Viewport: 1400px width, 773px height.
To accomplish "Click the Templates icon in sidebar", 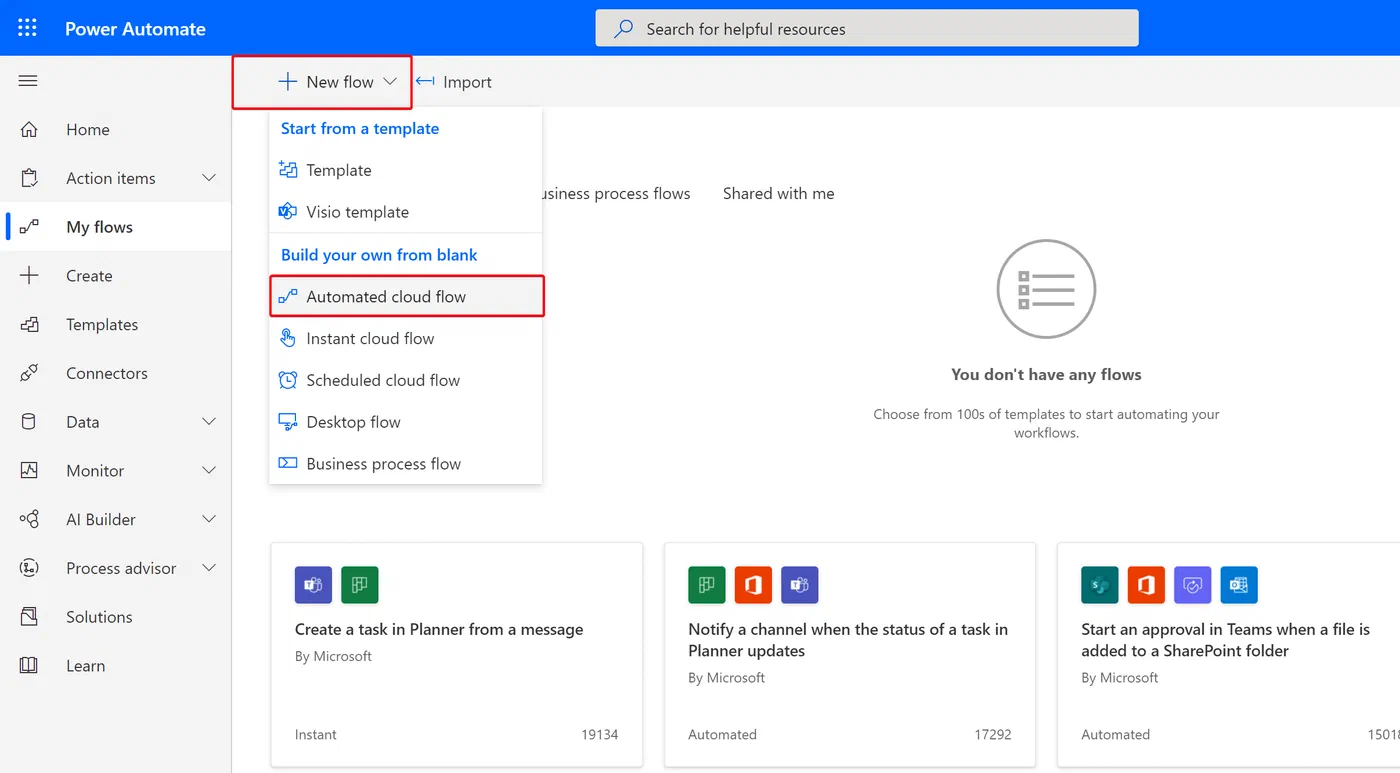I will tap(29, 324).
